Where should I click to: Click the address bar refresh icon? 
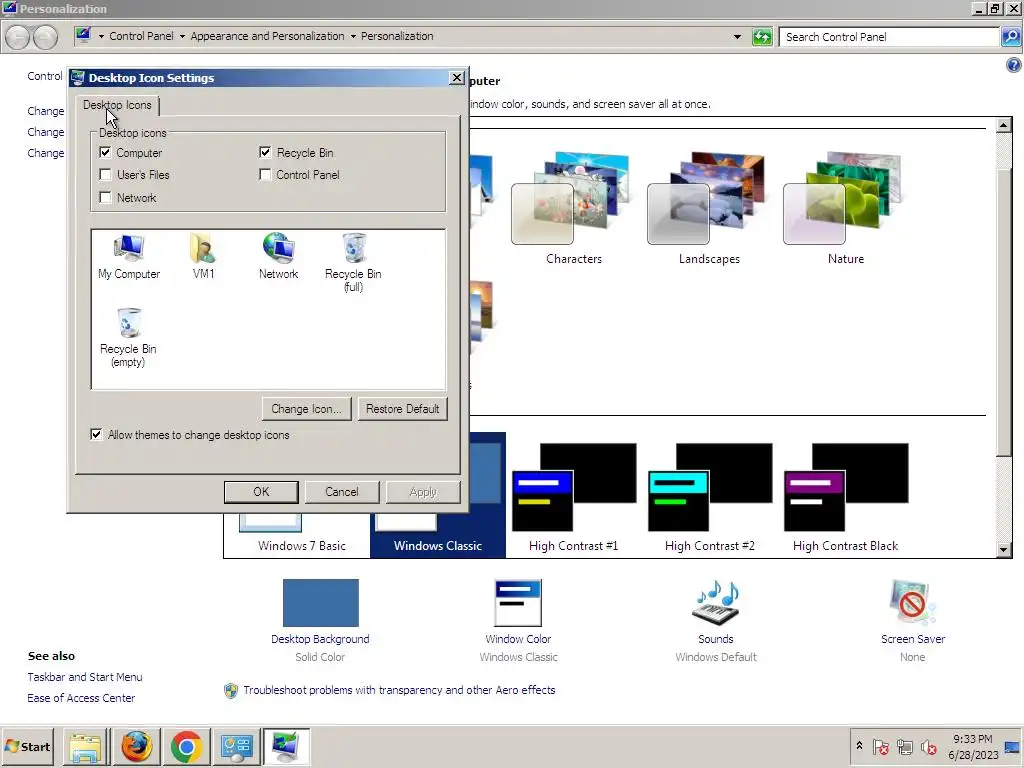tap(762, 37)
